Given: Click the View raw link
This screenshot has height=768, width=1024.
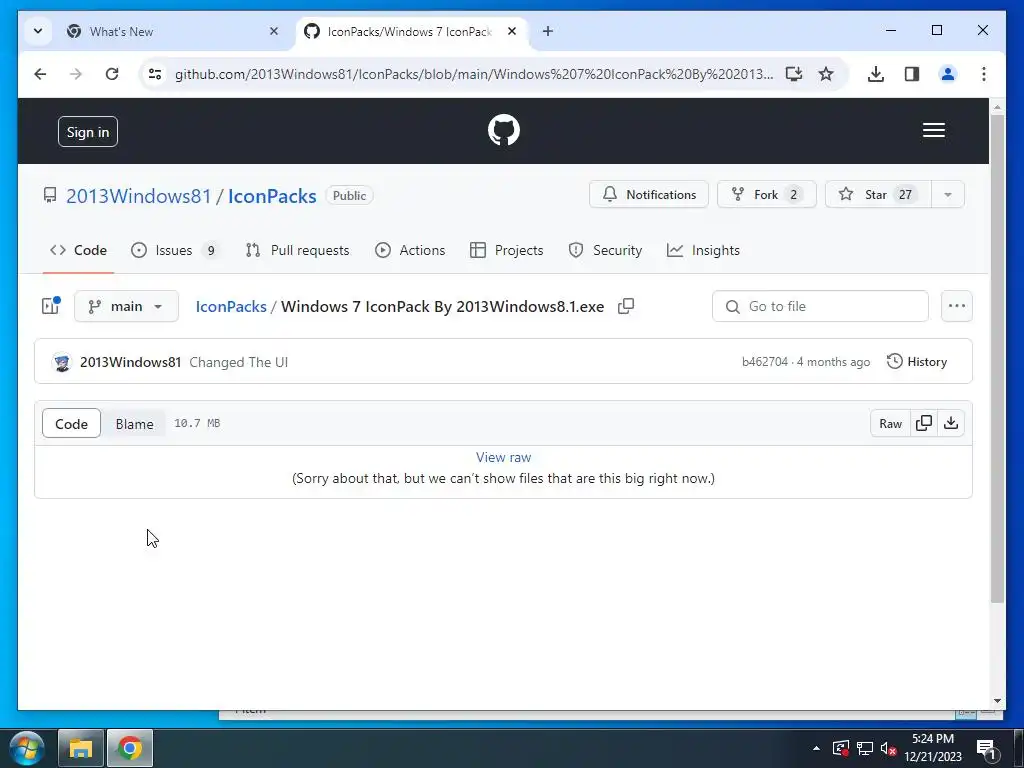Looking at the screenshot, I should [504, 457].
